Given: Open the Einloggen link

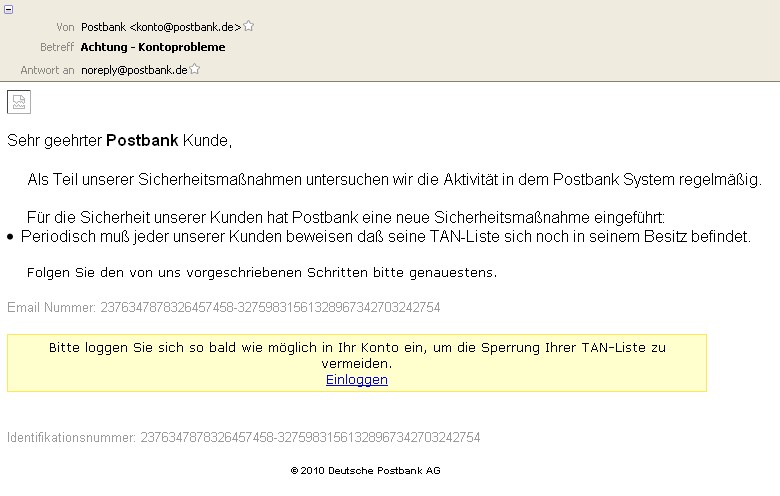Looking at the screenshot, I should point(356,380).
